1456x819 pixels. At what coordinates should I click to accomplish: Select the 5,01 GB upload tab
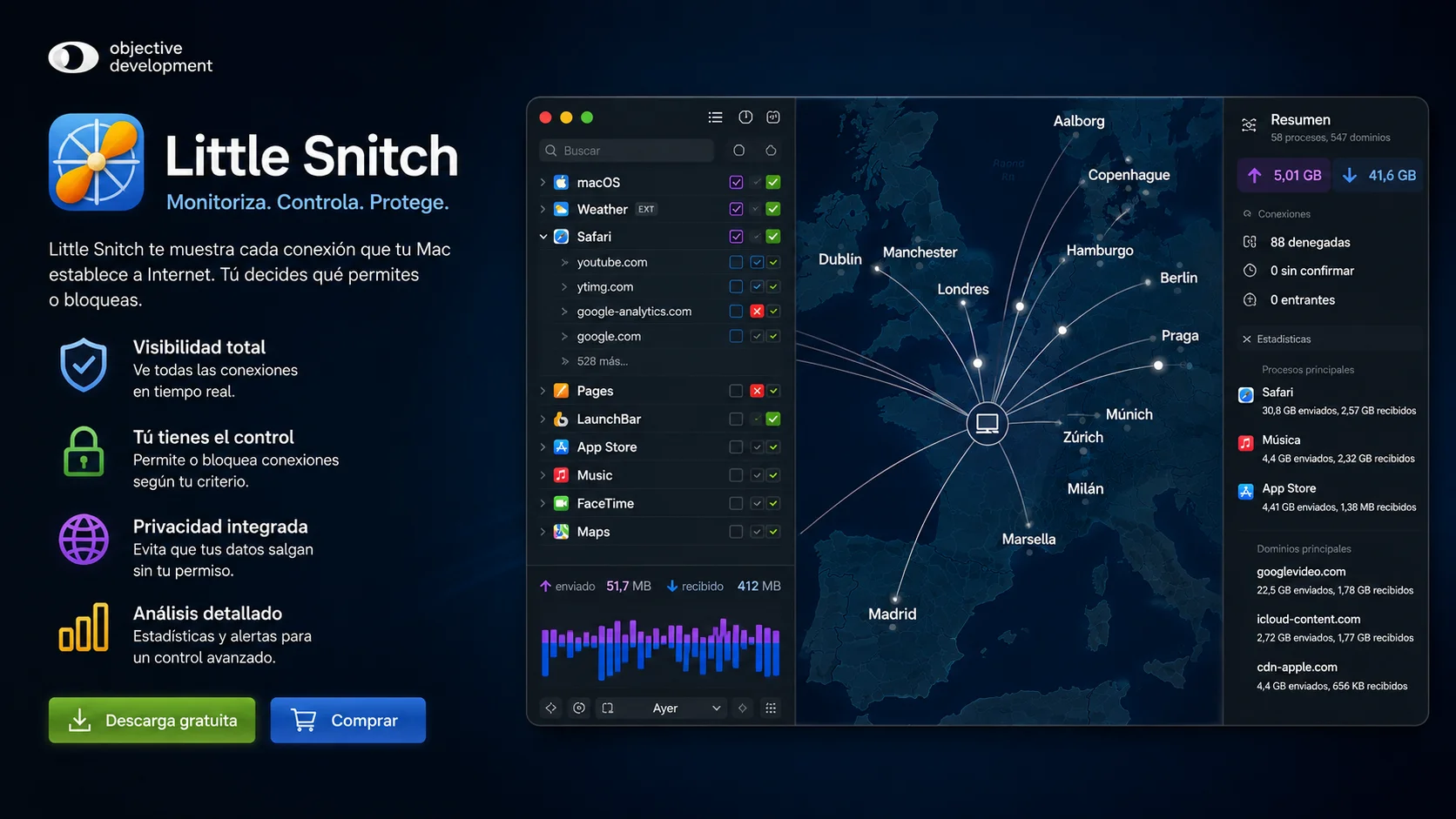(x=1284, y=175)
